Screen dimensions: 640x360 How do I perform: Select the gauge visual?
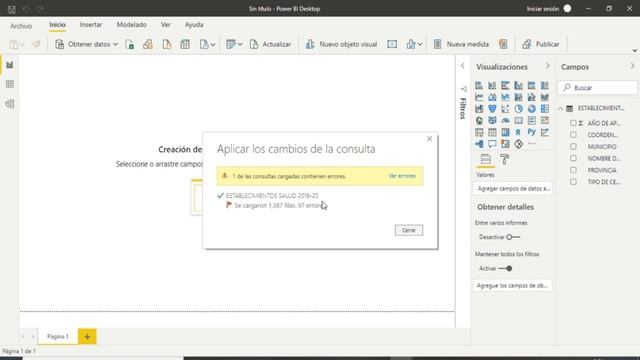coord(505,120)
